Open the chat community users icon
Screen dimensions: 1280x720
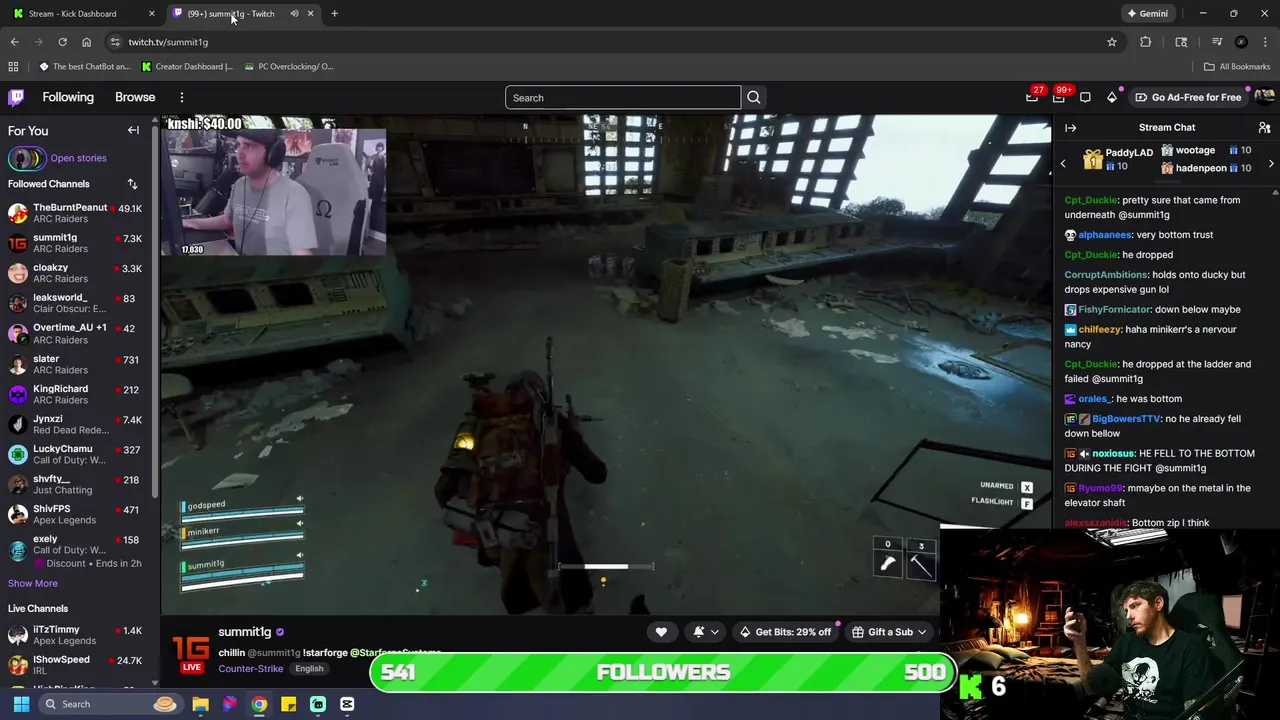point(1264,128)
